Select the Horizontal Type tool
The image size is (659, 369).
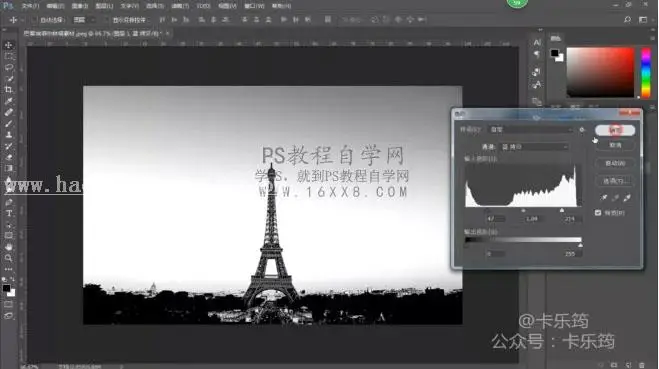click(8, 213)
